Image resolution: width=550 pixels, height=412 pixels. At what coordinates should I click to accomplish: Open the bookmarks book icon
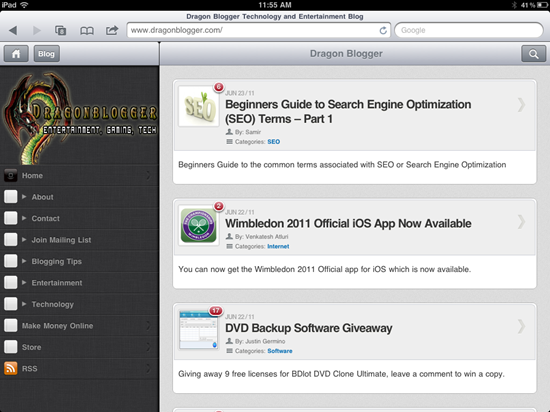(x=87, y=31)
